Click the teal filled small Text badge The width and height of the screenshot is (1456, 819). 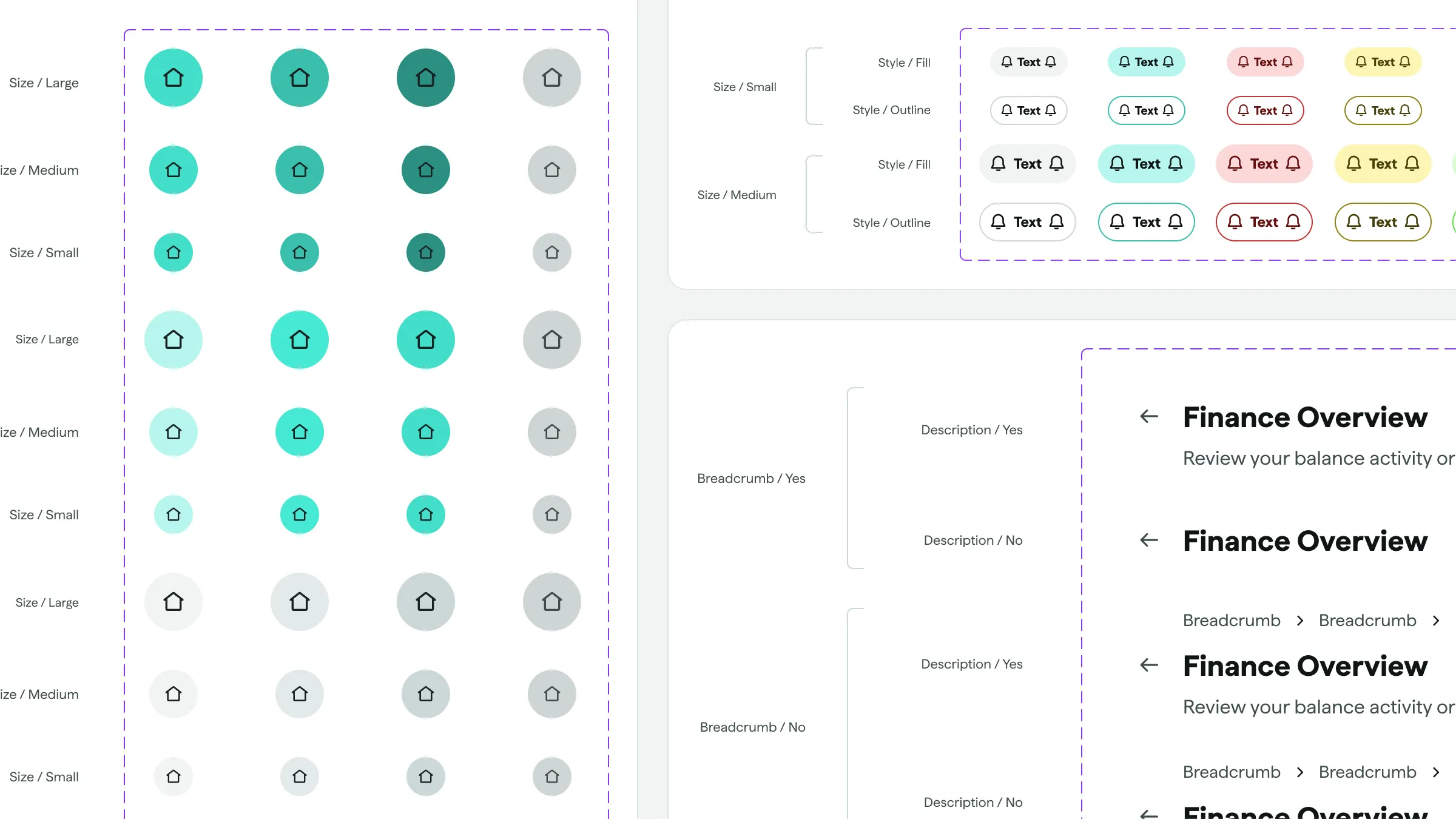(1146, 62)
